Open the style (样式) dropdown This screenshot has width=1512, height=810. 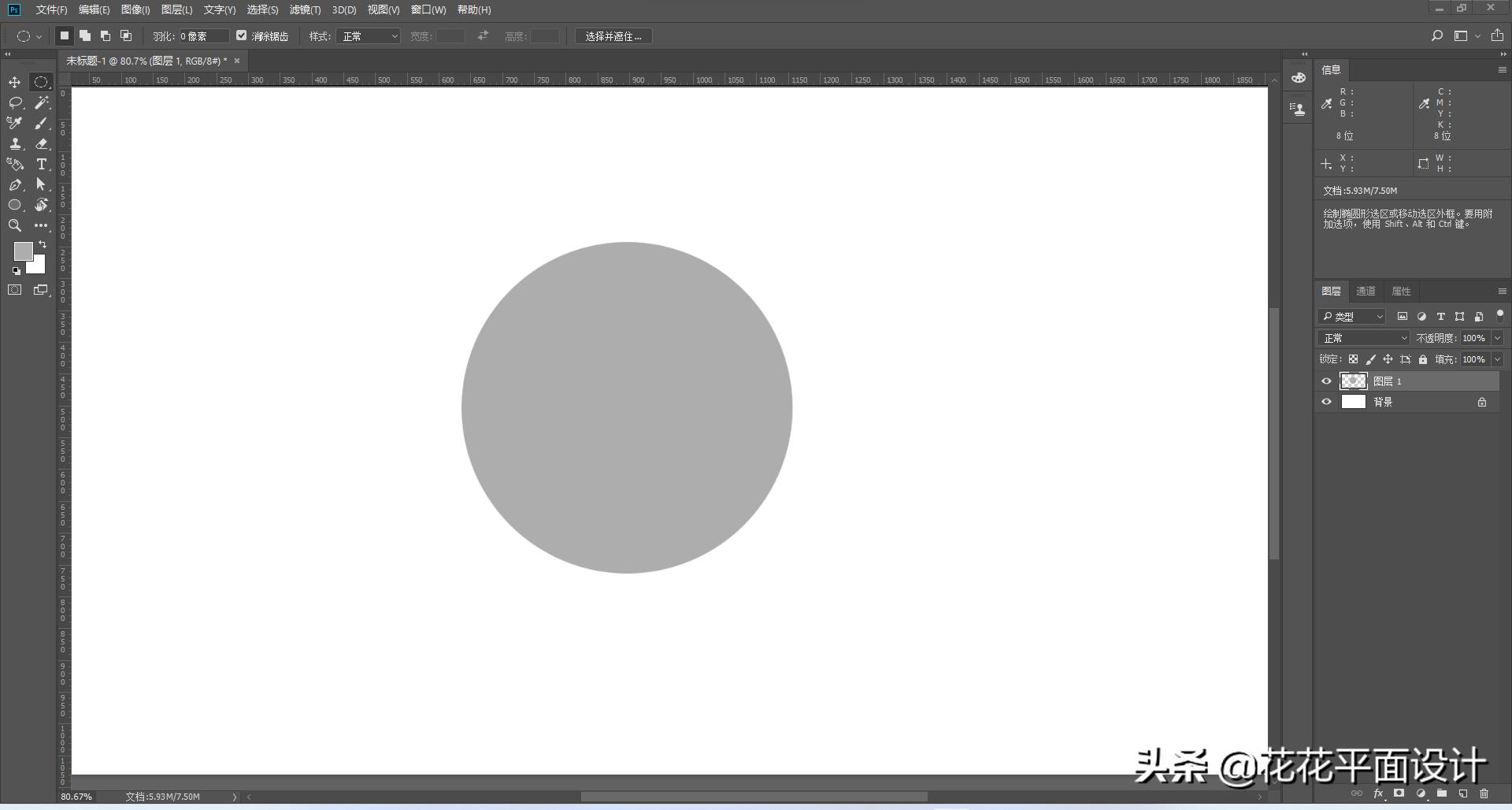point(369,36)
